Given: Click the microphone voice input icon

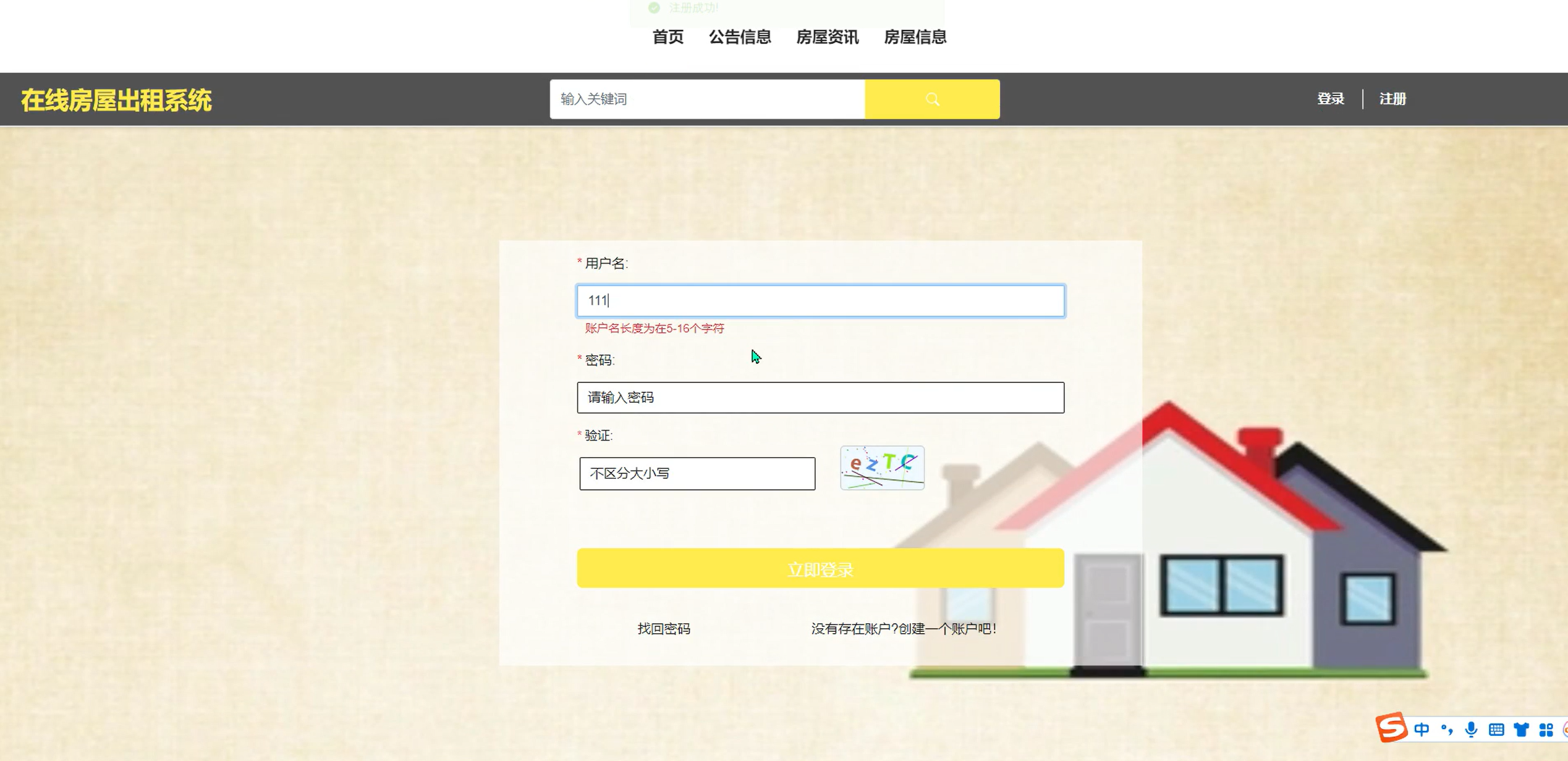Looking at the screenshot, I should click(1471, 729).
